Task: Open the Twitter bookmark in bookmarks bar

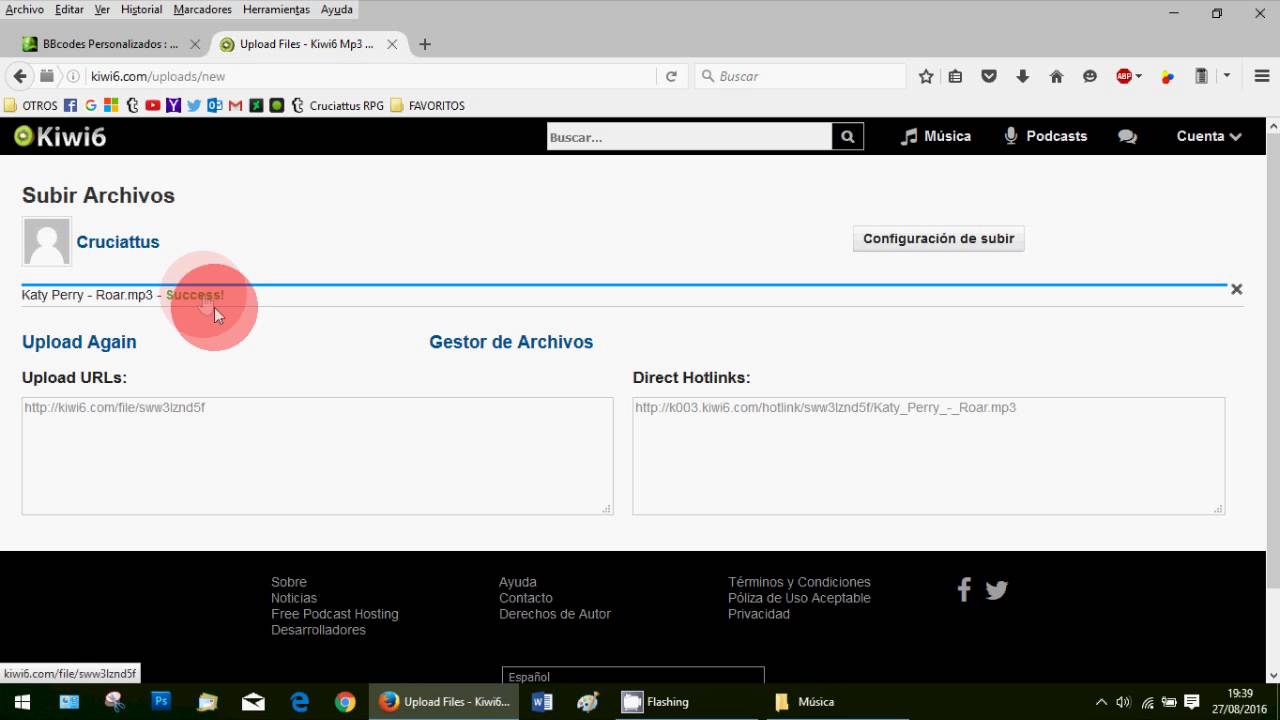Action: pyautogui.click(x=194, y=105)
